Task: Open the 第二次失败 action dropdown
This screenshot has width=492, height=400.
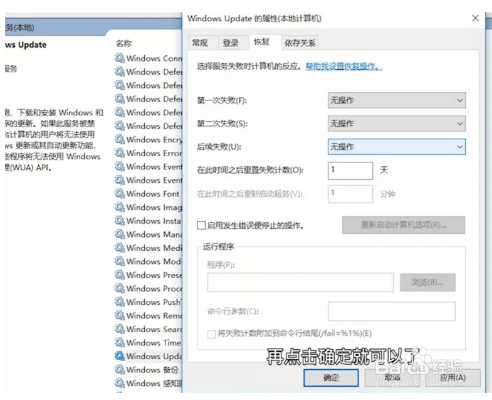Action: pyautogui.click(x=397, y=124)
